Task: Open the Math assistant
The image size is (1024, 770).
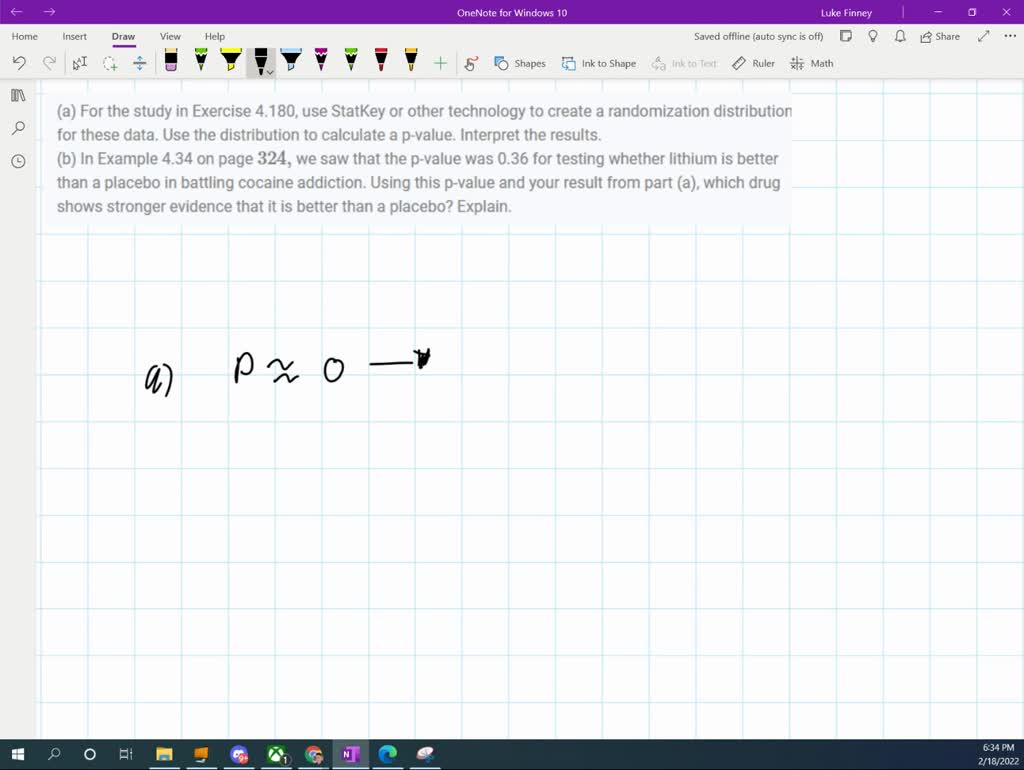Action: (812, 63)
